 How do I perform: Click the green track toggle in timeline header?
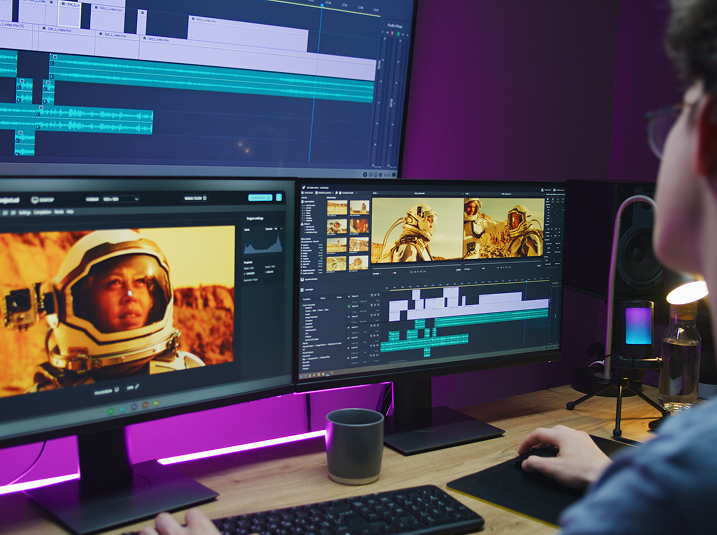coord(351,307)
